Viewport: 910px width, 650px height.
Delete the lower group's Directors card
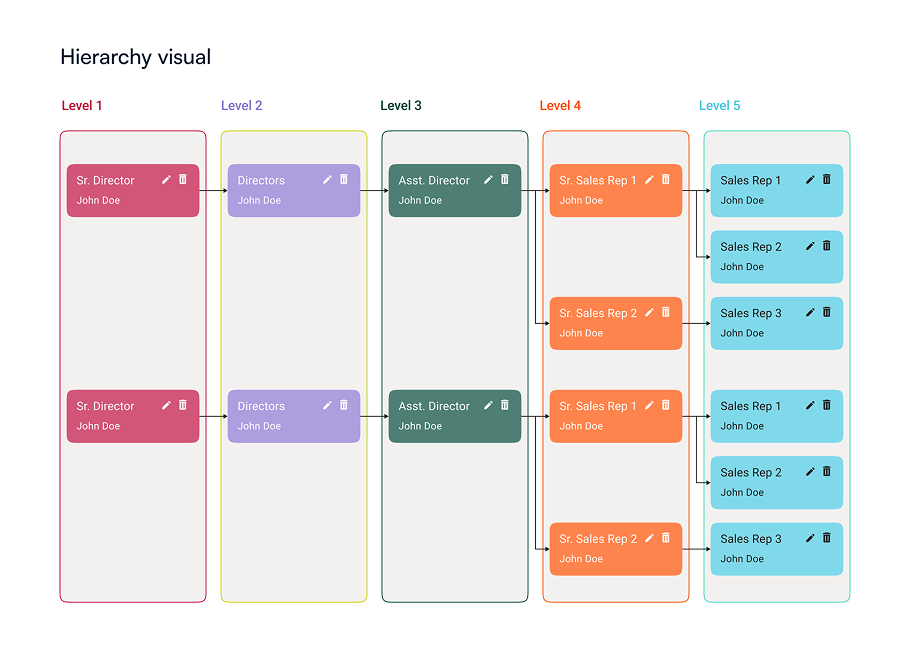click(x=344, y=405)
